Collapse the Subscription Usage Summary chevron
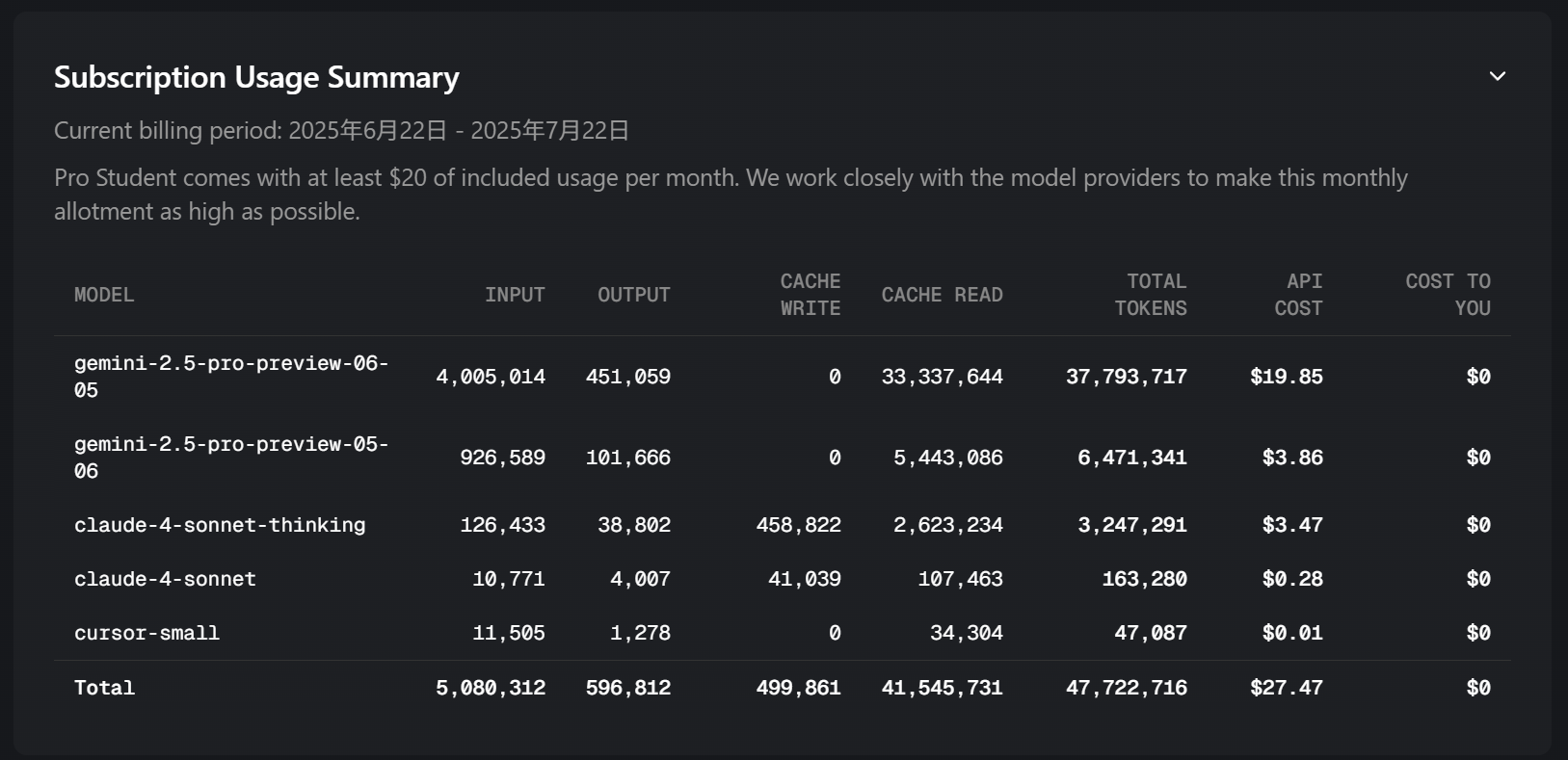The width and height of the screenshot is (1568, 760). click(1497, 76)
